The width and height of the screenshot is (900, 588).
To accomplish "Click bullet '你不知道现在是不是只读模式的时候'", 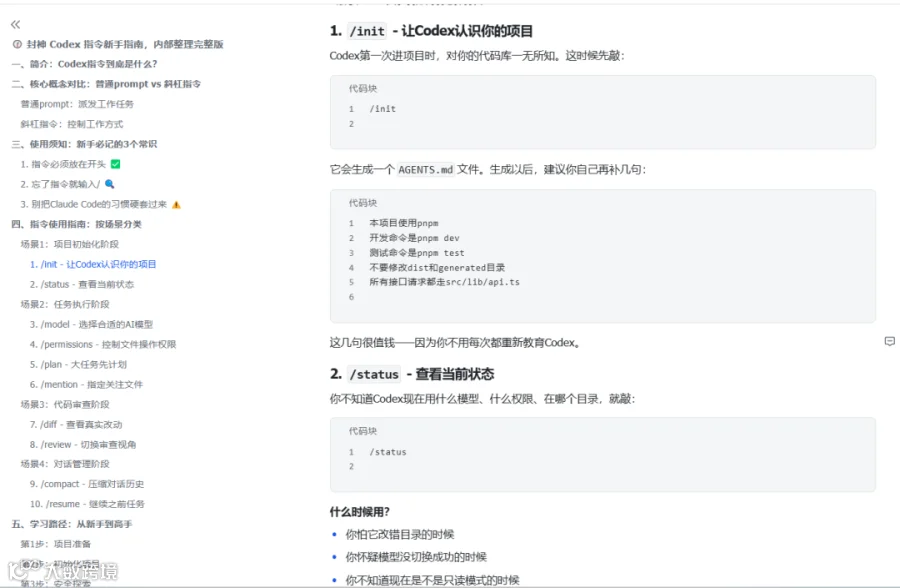I will [432, 580].
